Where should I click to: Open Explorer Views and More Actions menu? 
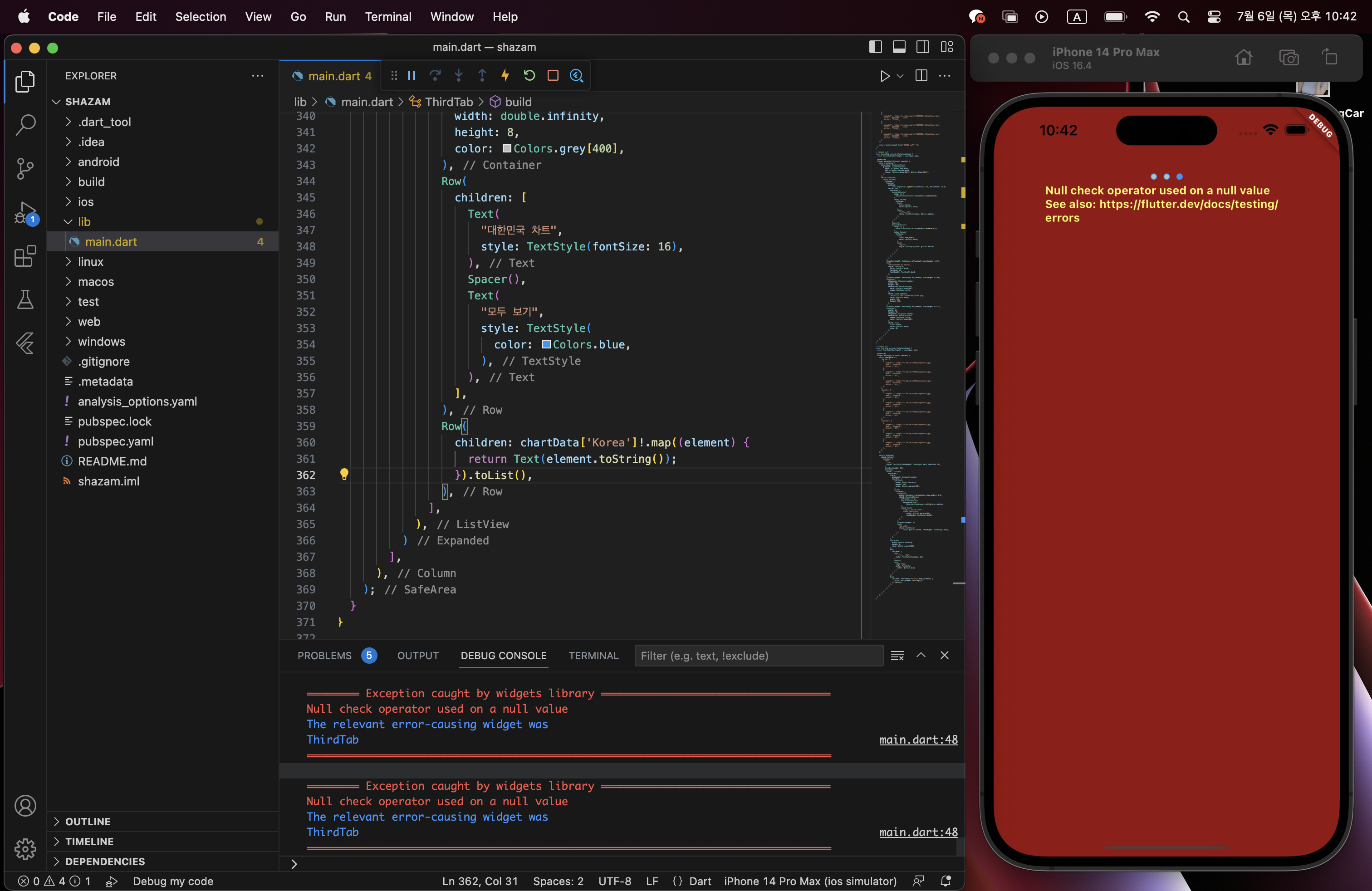pyautogui.click(x=258, y=76)
